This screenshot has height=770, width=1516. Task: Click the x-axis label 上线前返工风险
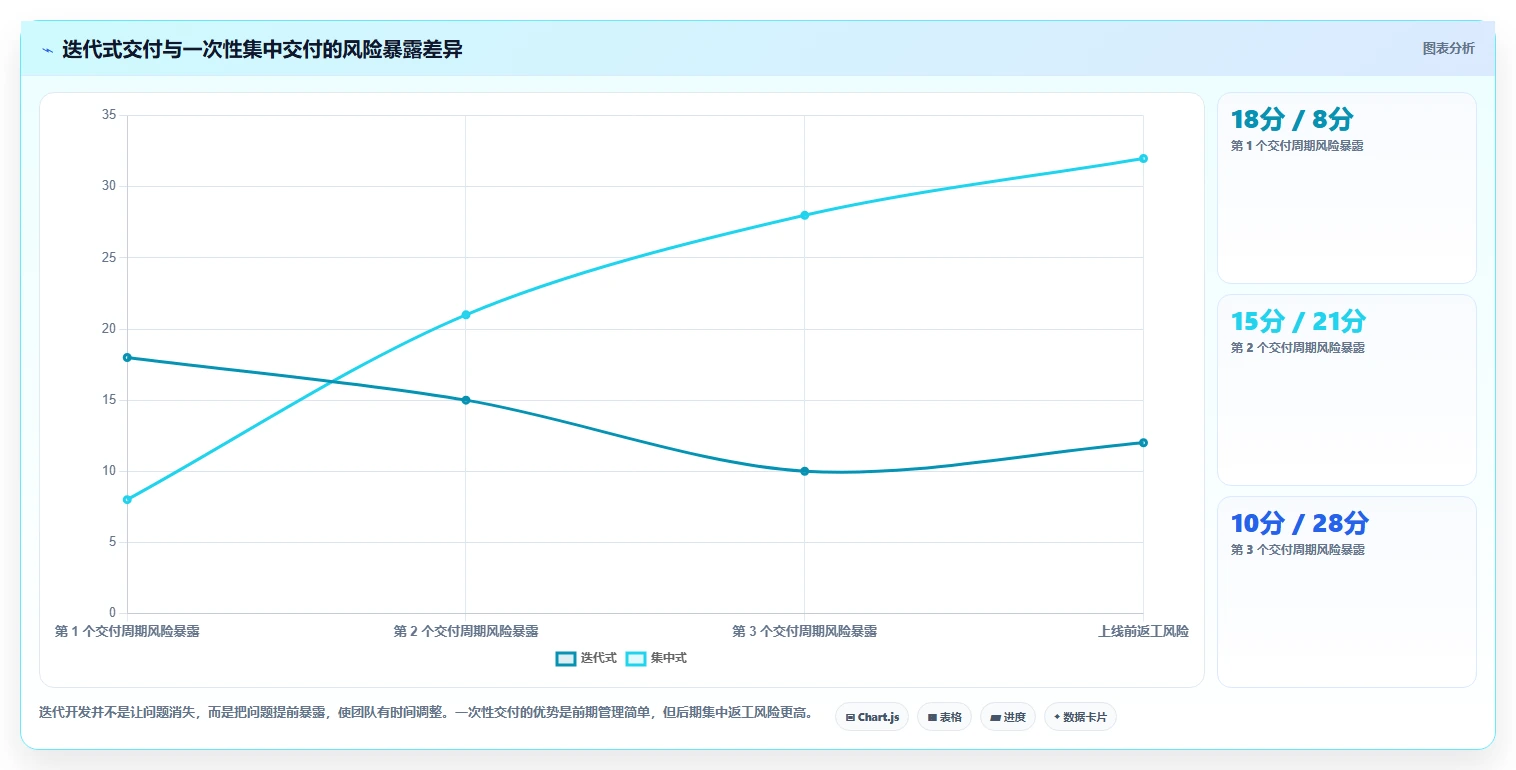1143,631
